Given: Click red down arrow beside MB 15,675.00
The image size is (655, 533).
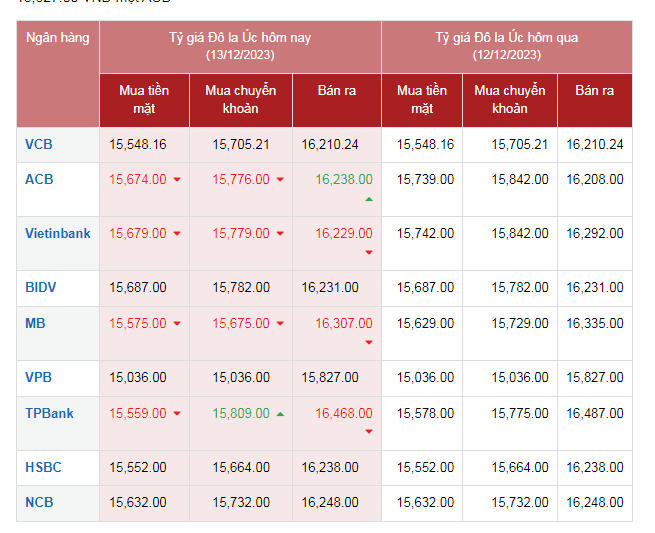Looking at the screenshot, I should (280, 324).
